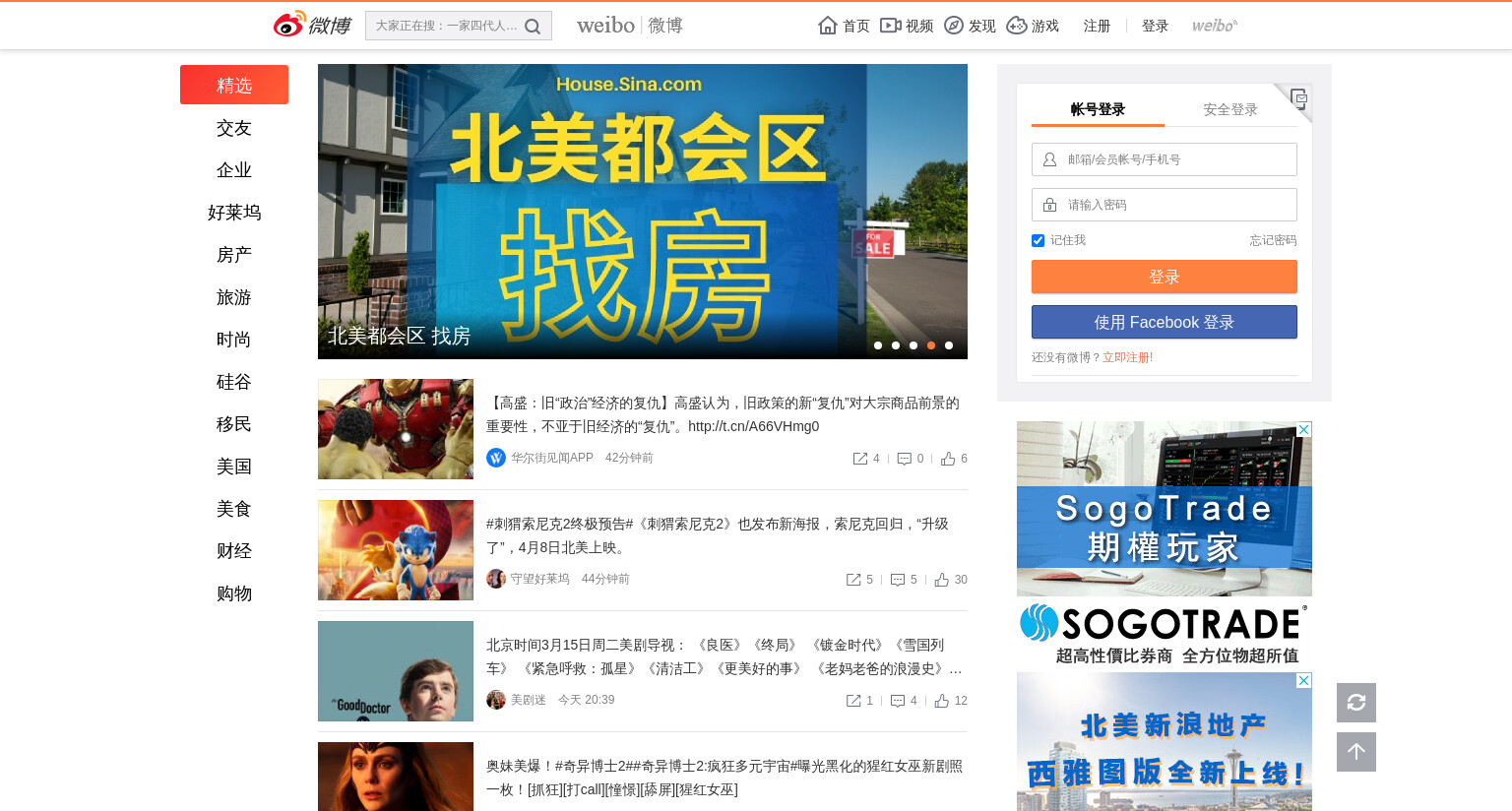The image size is (1512, 811).
Task: Click the back-to-top arrow icon
Action: (1356, 752)
